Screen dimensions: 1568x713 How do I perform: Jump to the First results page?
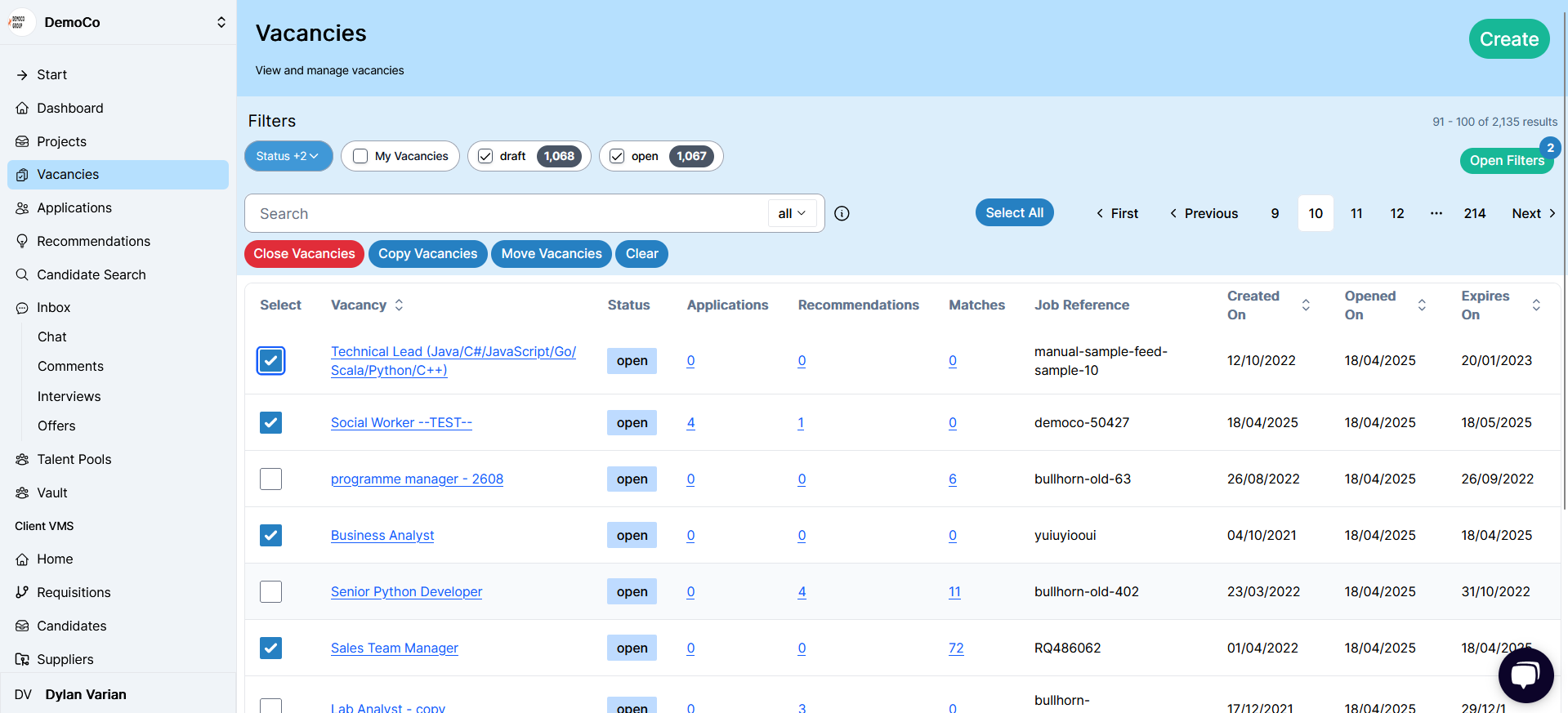(x=1117, y=213)
